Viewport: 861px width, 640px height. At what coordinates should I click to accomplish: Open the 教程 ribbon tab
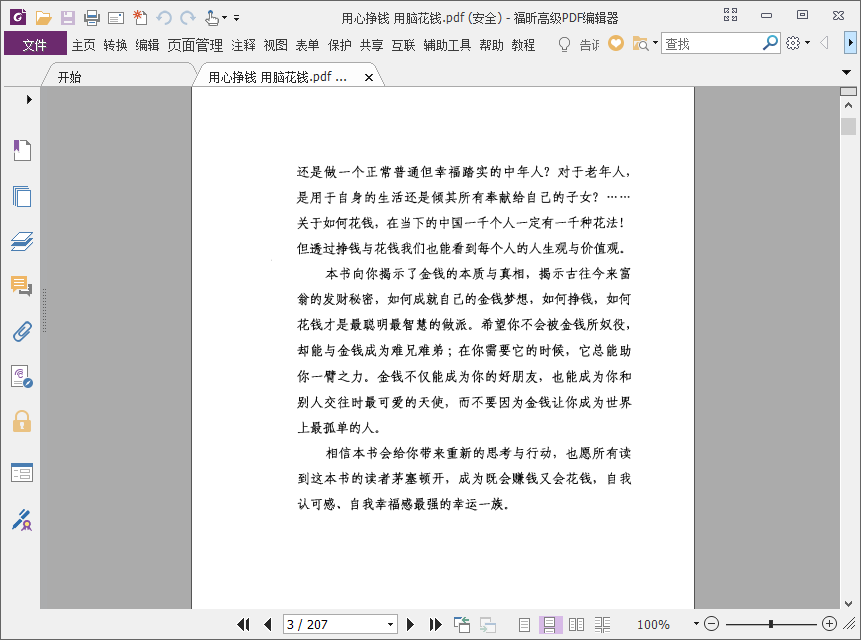point(523,45)
